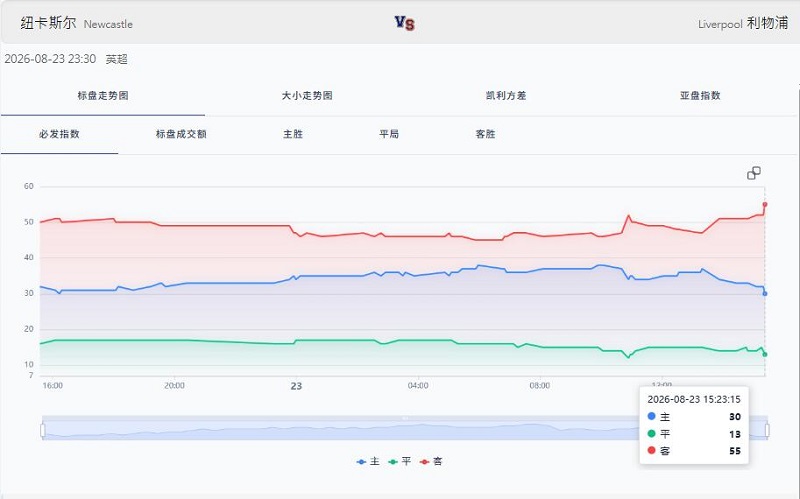800x499 pixels.
Task: Click the tooltip timestamp 2026-08-23 15:23:15
Action: tap(694, 399)
